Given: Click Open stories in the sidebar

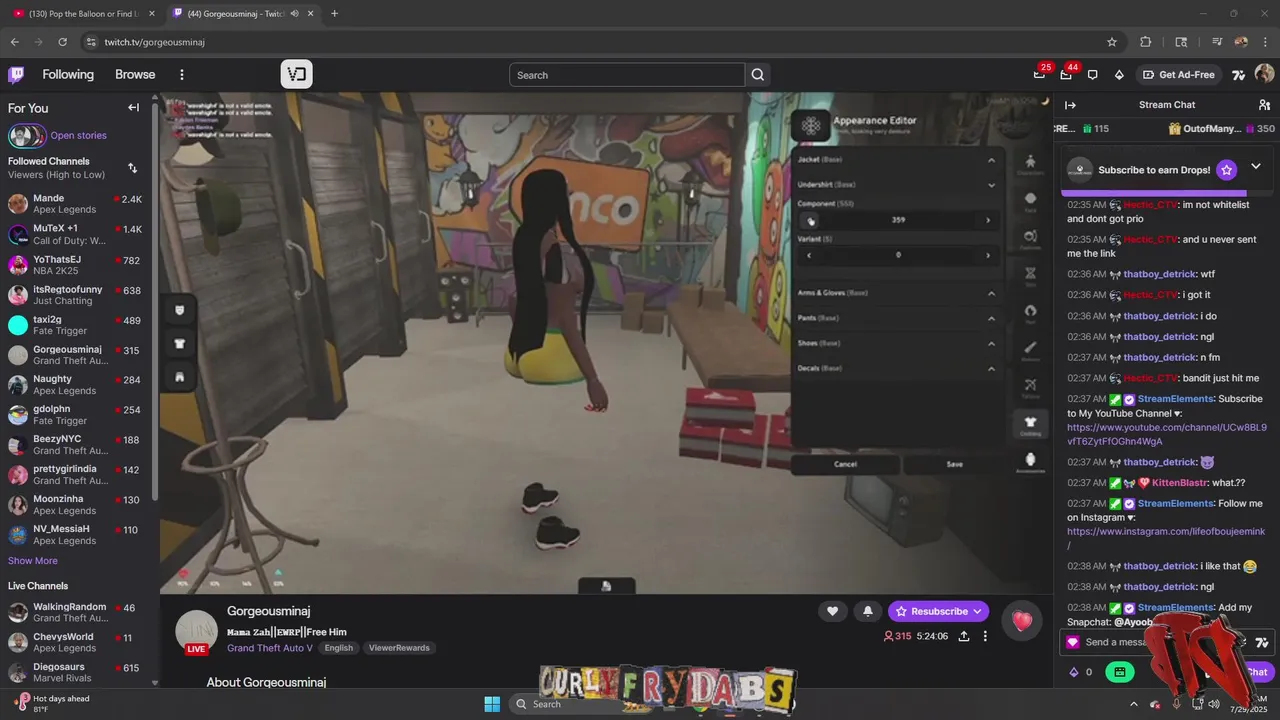Looking at the screenshot, I should pos(78,136).
